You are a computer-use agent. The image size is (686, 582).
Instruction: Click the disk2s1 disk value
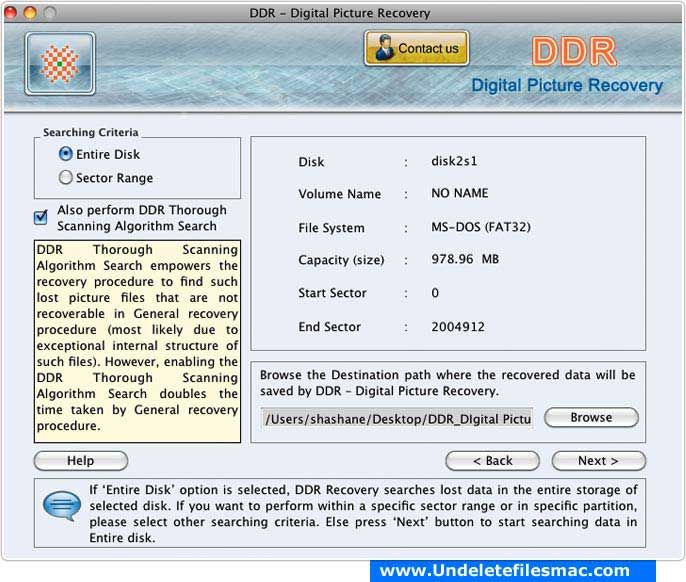[x=454, y=161]
